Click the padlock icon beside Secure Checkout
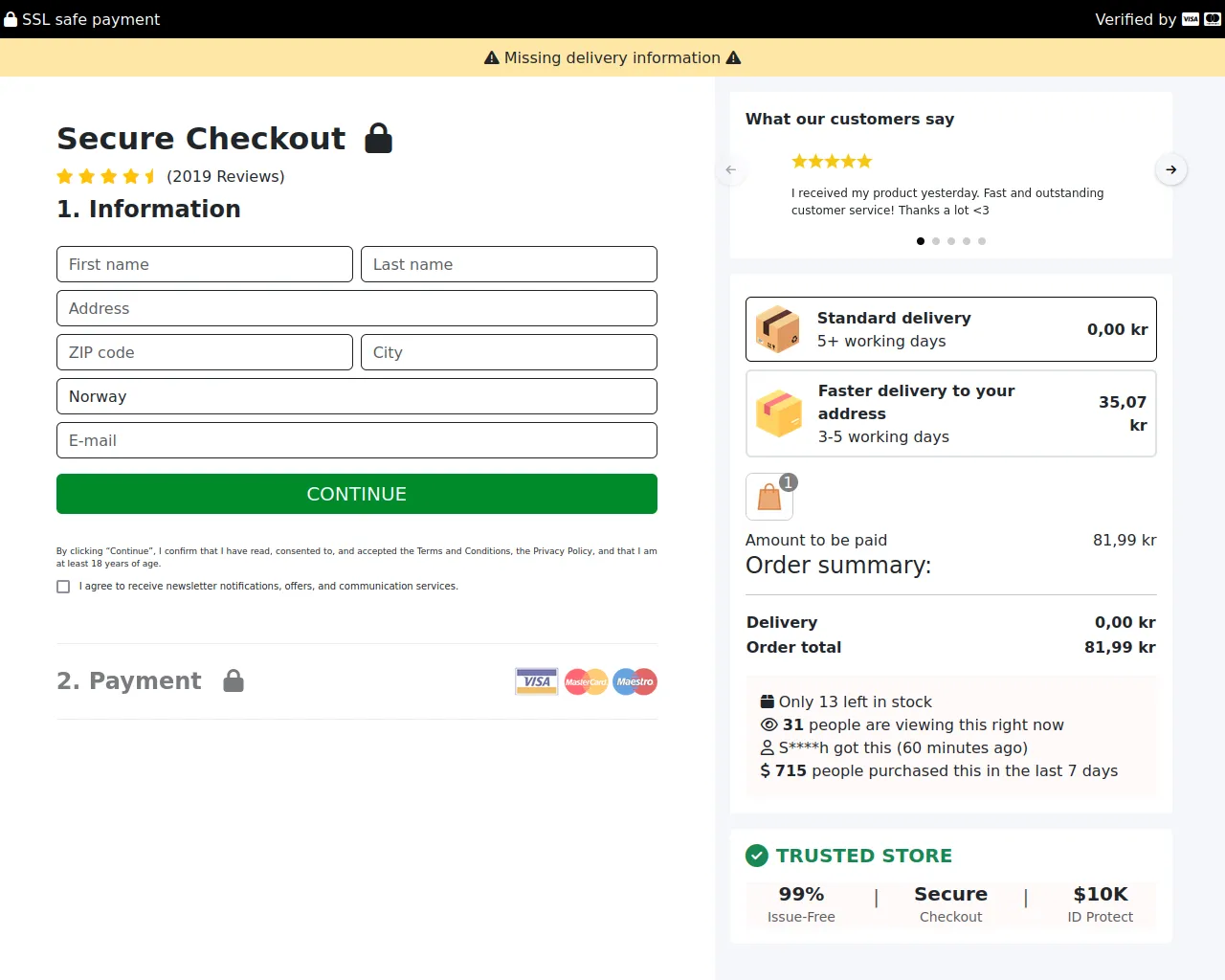Viewport: 1225px width, 980px height. click(379, 138)
